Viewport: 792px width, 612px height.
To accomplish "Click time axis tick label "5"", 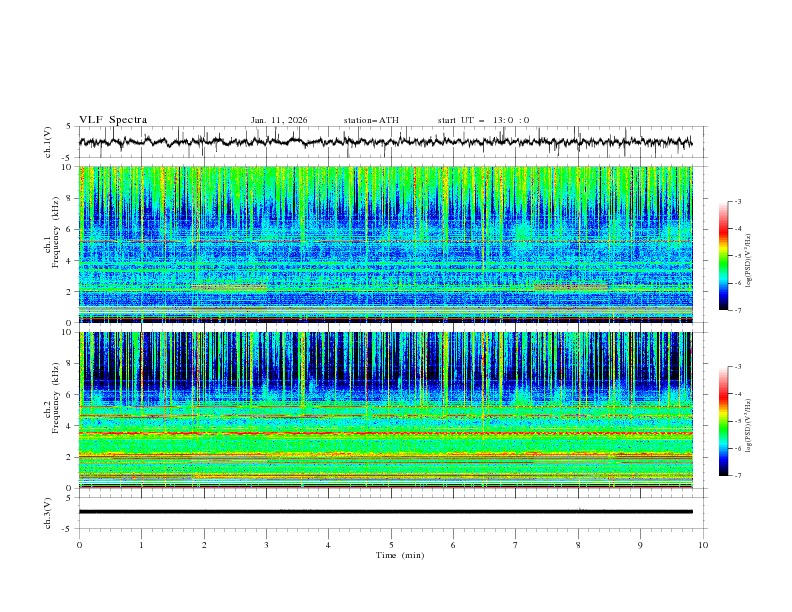I will tap(391, 545).
